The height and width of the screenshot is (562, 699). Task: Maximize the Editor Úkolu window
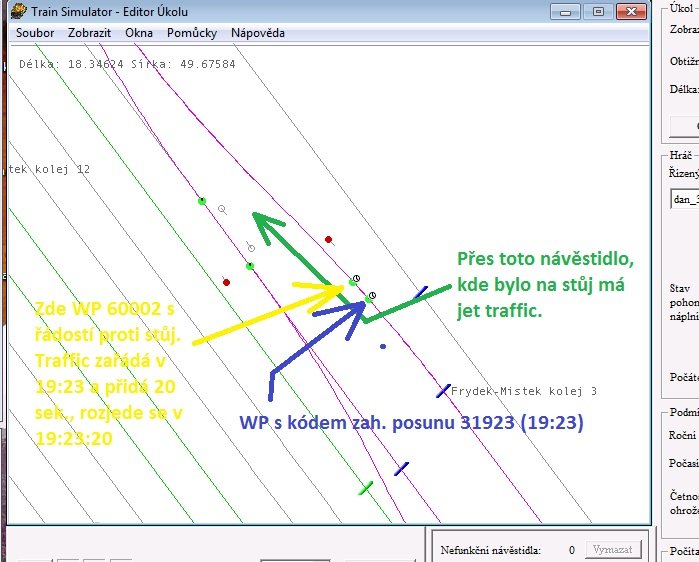pos(598,11)
